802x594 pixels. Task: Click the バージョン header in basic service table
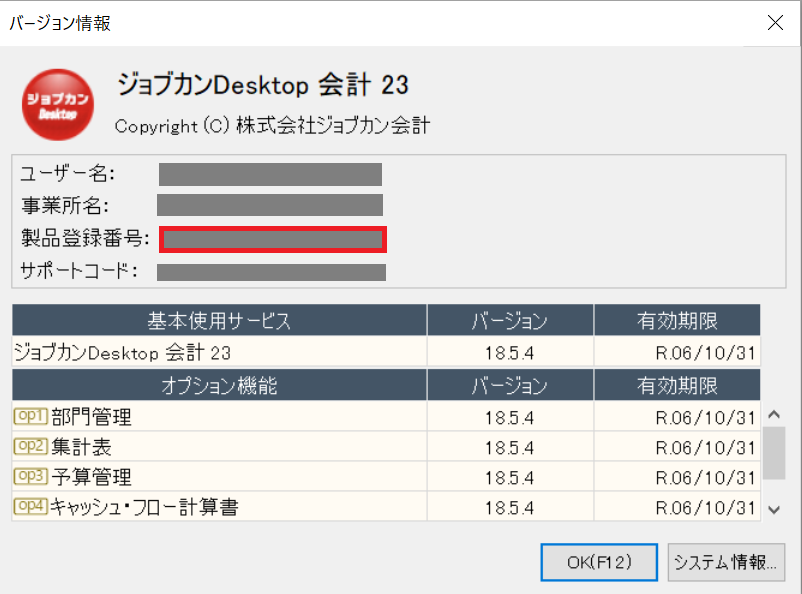(510, 320)
